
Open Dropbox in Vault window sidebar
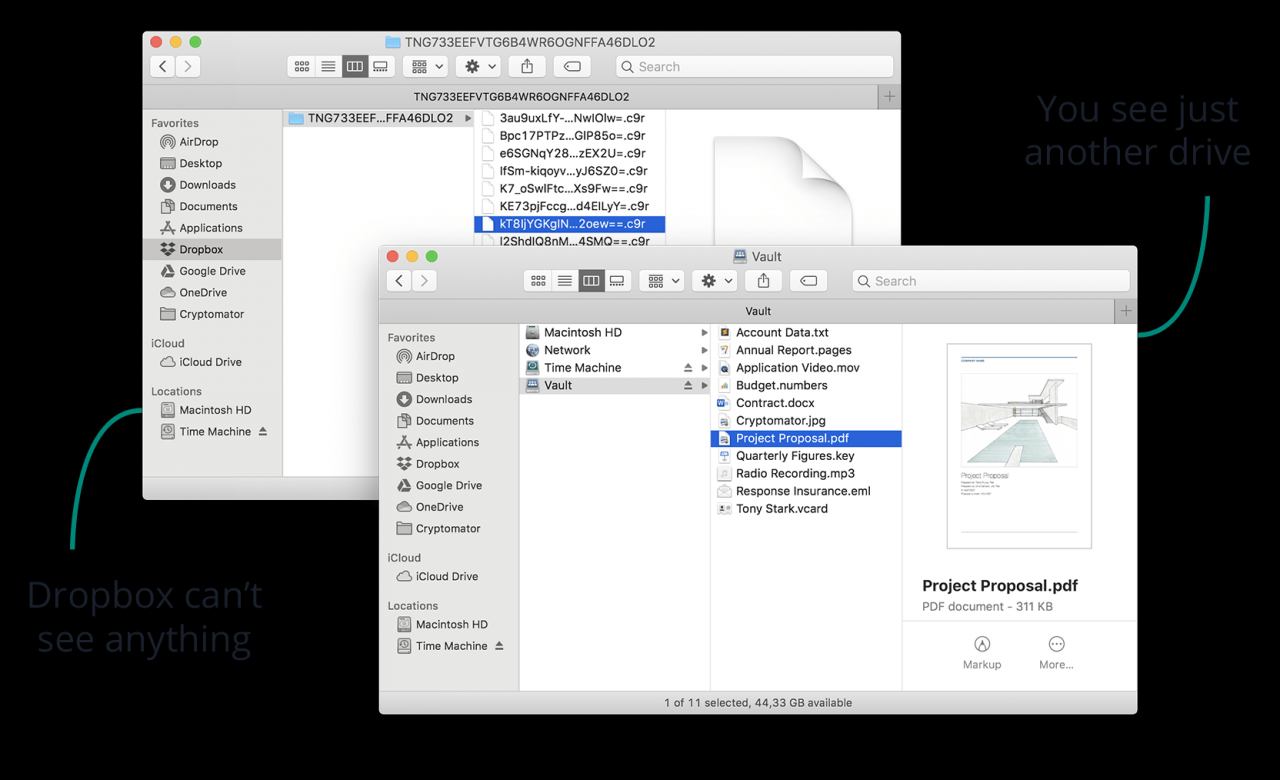(449, 464)
